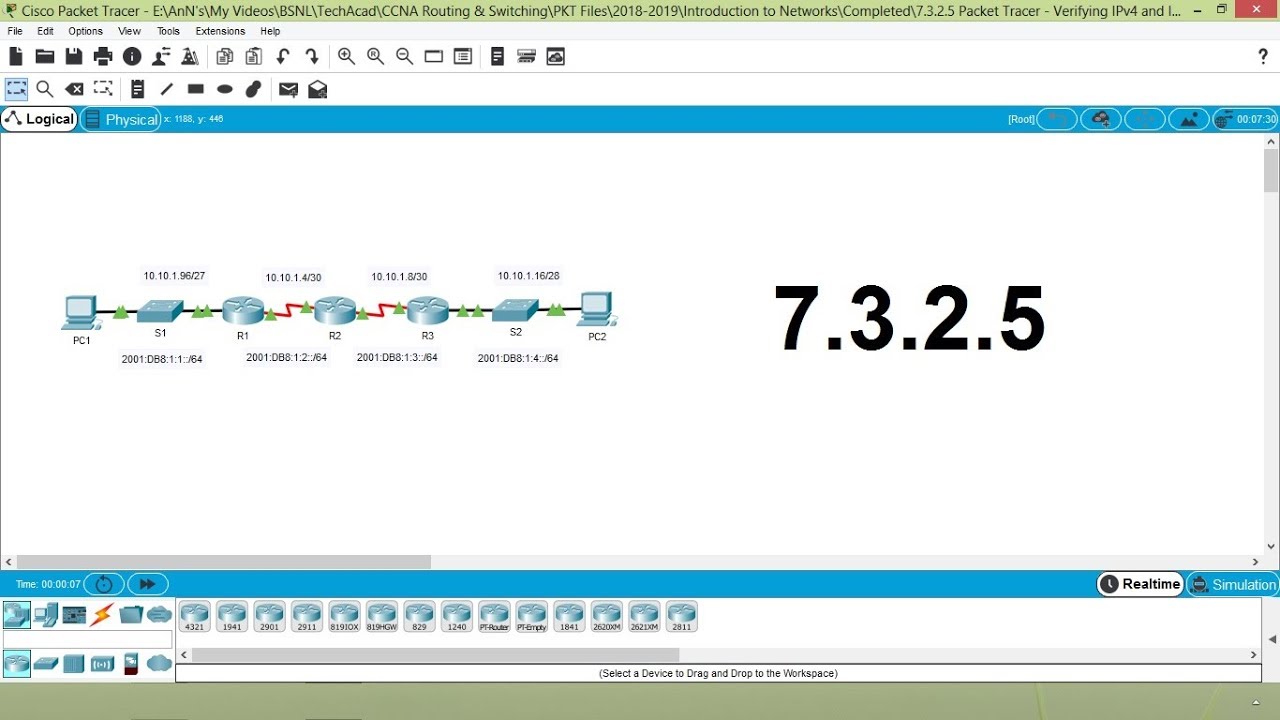Pick the 4321 router device
The width and height of the screenshot is (1280, 720).
(x=194, y=616)
